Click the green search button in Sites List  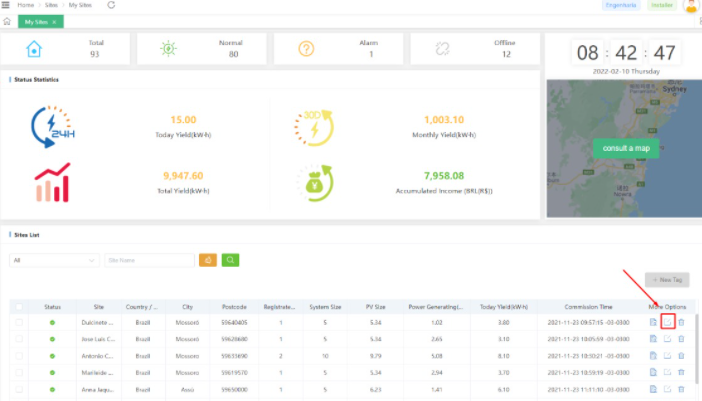tap(230, 260)
